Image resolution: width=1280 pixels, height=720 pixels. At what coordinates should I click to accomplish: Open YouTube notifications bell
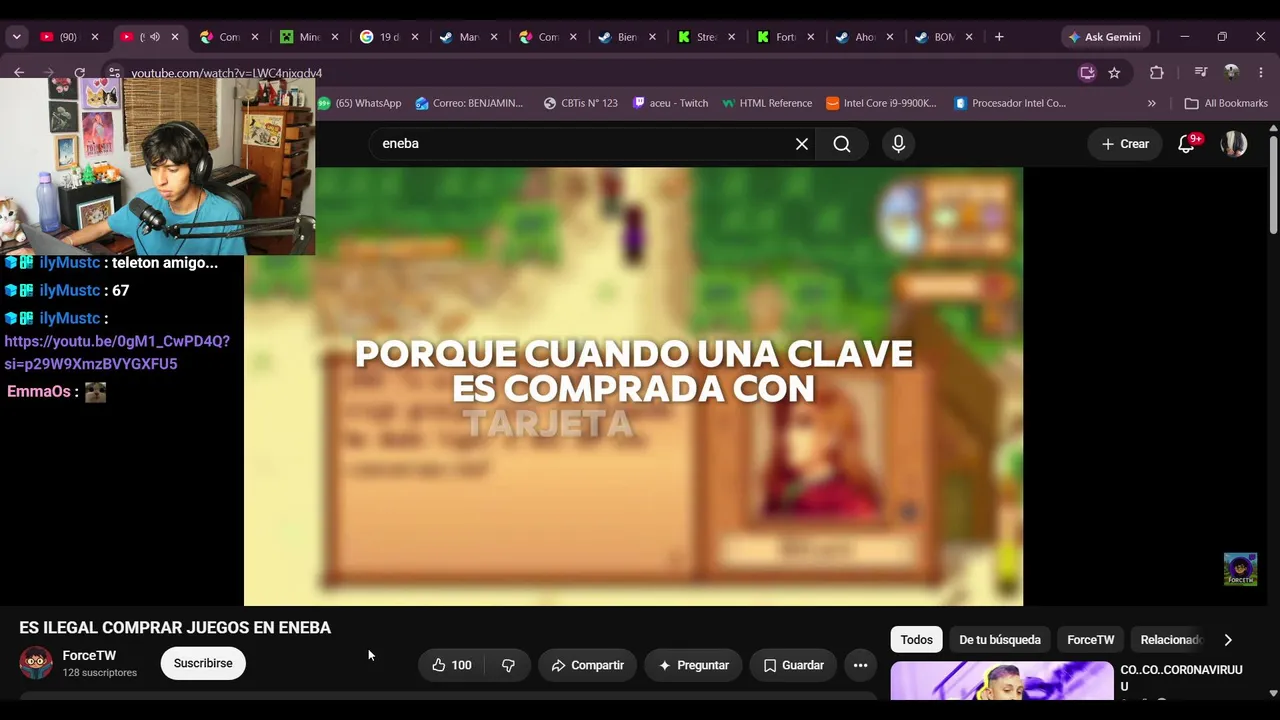pos(1187,144)
